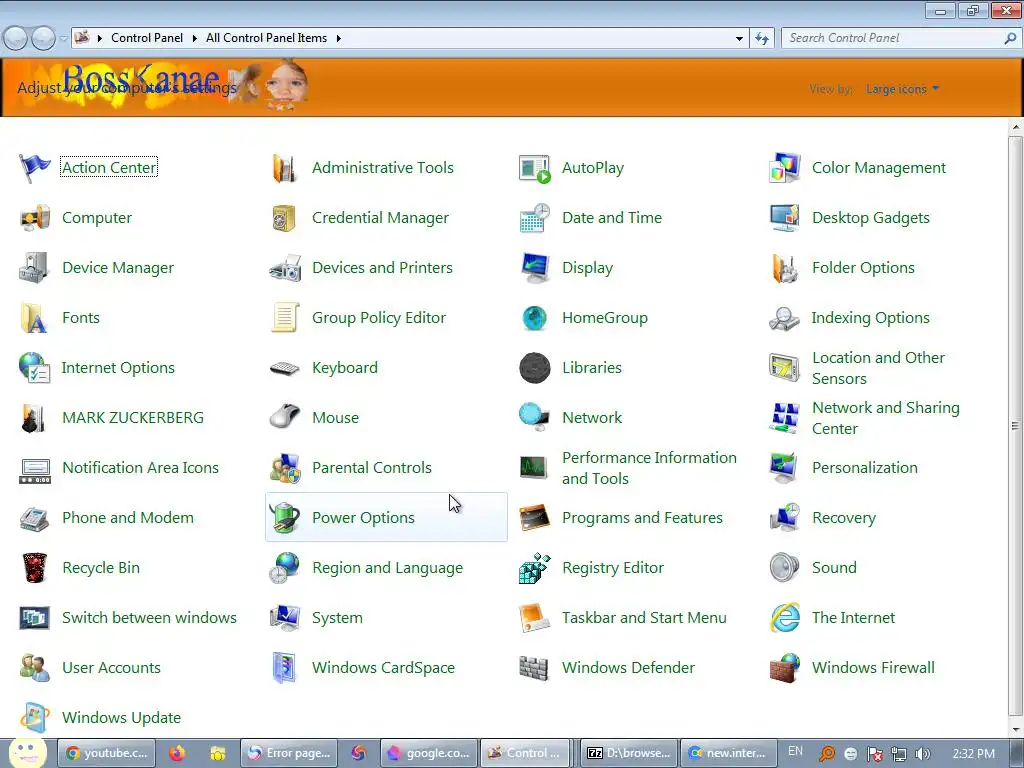Viewport: 1024px width, 768px height.
Task: Open the Recovery link
Action: (x=844, y=518)
